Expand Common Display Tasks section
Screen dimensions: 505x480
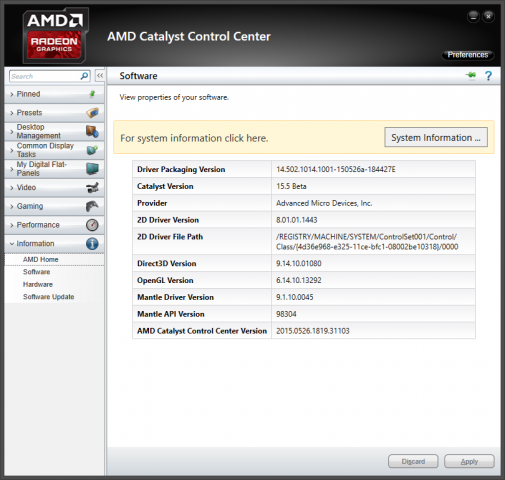[54, 150]
